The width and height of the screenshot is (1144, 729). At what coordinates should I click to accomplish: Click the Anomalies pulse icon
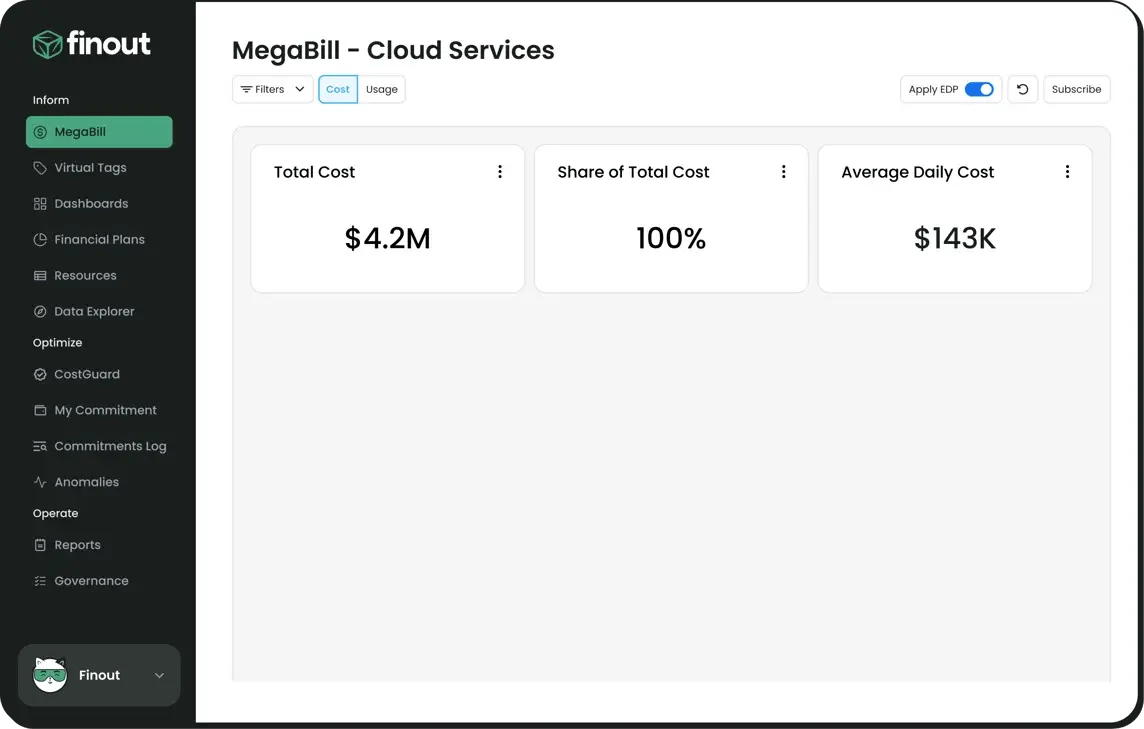point(40,482)
